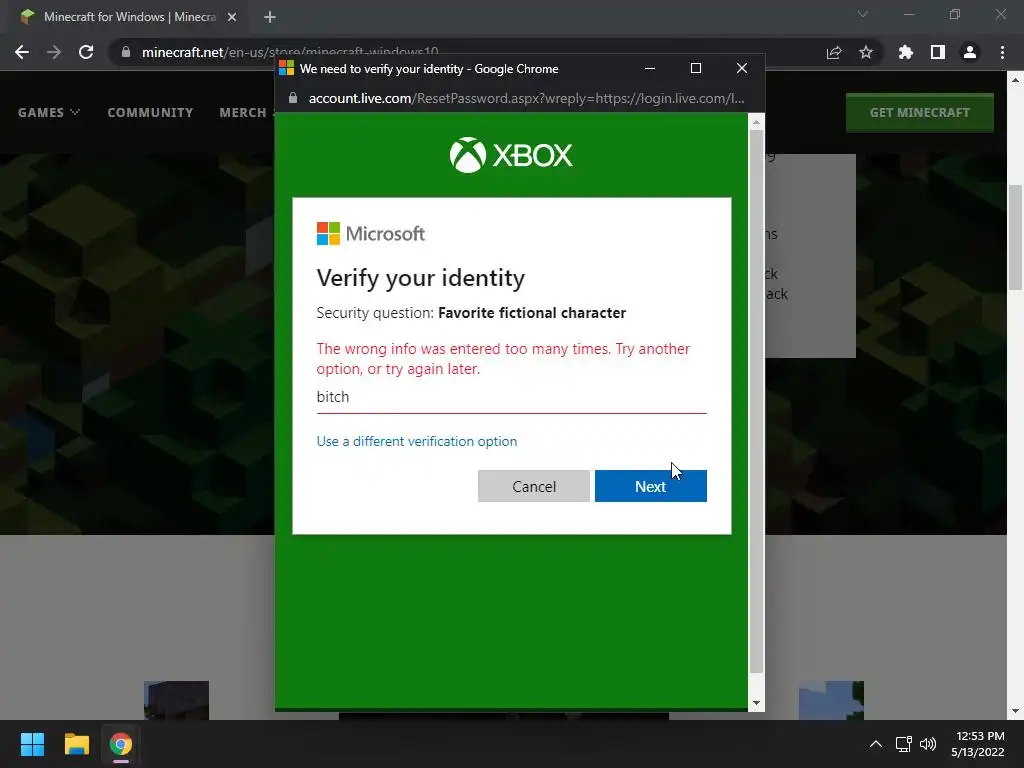Image resolution: width=1024 pixels, height=768 pixels.
Task: Click the popup URL account.live.com address
Action: 526,98
